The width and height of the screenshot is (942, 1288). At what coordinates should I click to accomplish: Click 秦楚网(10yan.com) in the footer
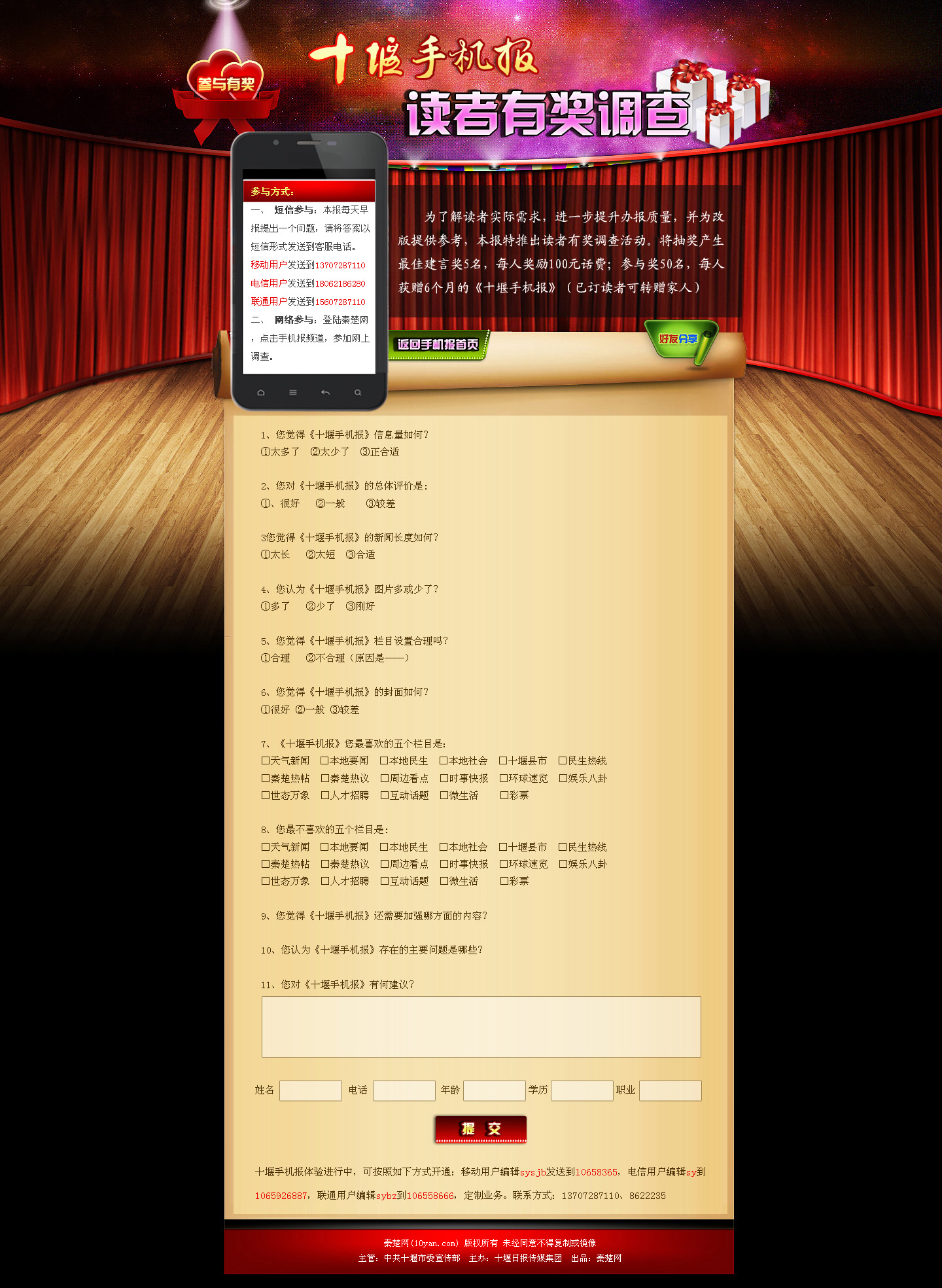(421, 1243)
